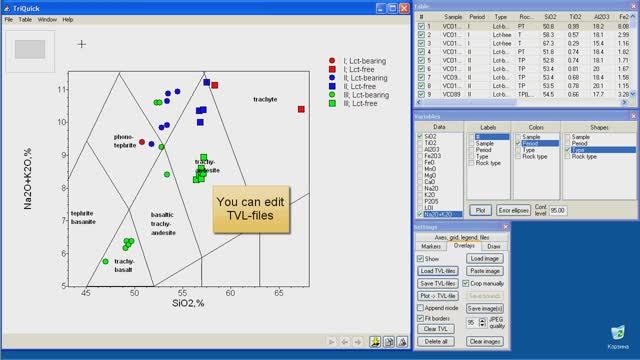The width and height of the screenshot is (640, 360).
Task: Click green circle 'III; Lct-bearing' legend marker
Action: pos(332,95)
